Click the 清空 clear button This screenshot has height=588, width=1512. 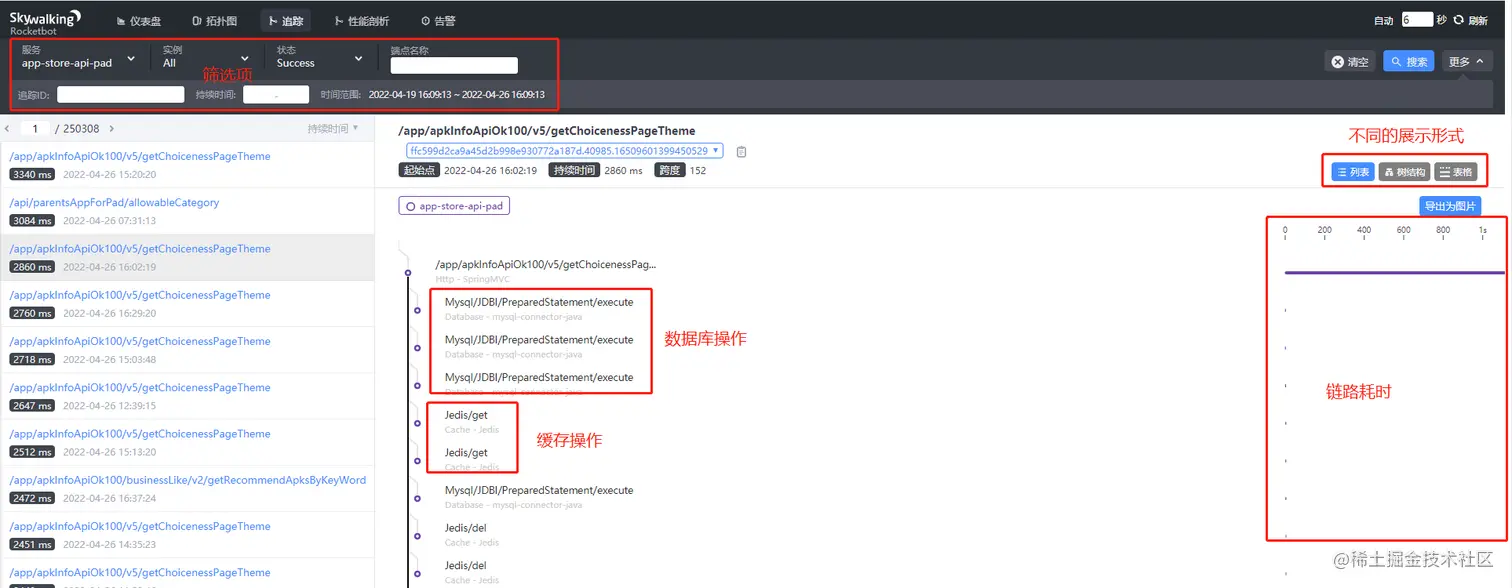[x=1349, y=62]
